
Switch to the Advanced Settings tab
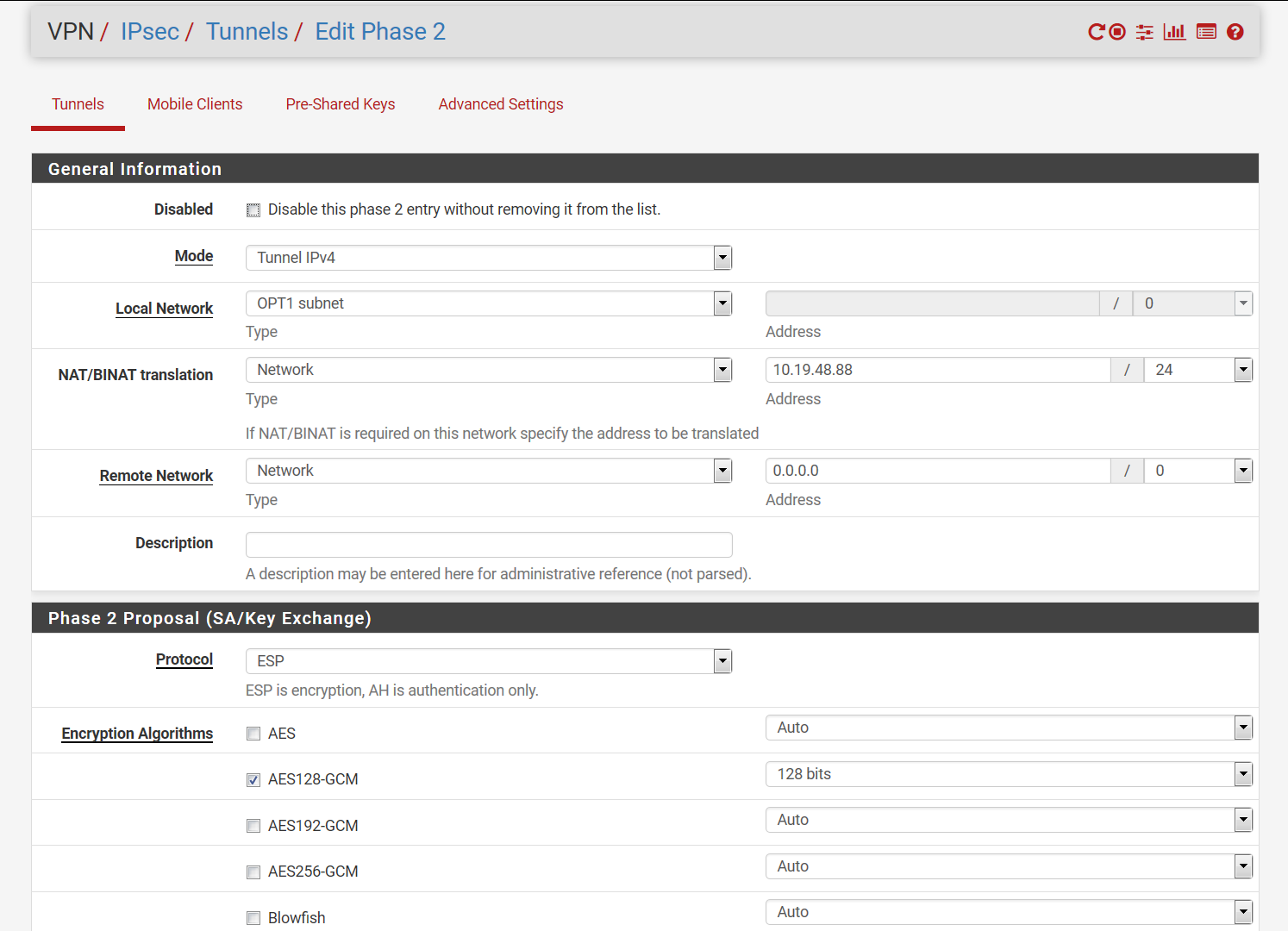point(501,104)
